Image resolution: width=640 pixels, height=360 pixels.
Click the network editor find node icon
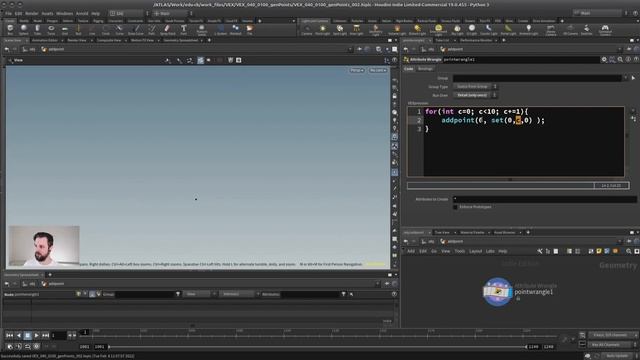(629, 251)
